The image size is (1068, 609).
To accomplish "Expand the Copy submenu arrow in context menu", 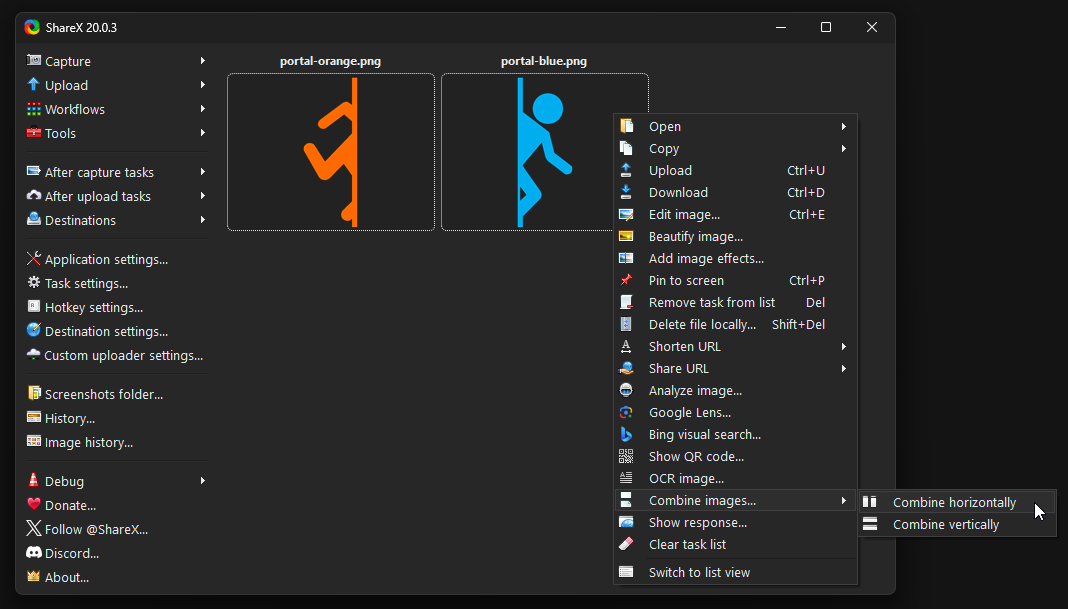I will tap(844, 149).
